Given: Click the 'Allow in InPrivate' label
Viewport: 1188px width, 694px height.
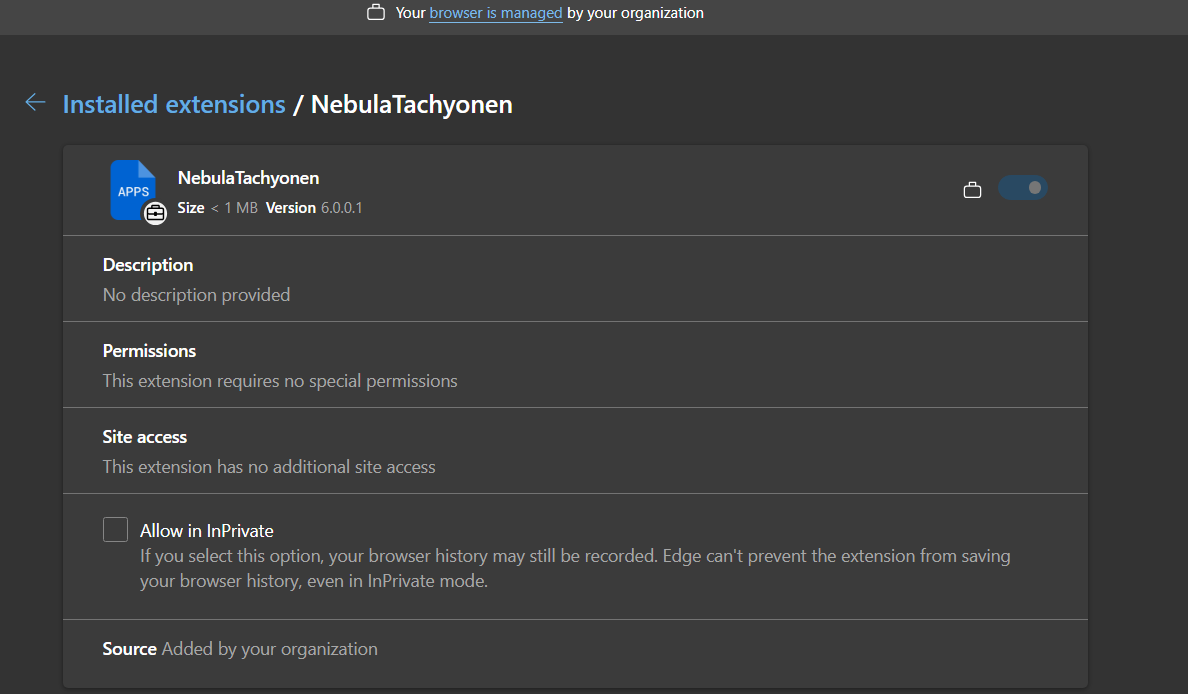Looking at the screenshot, I should (x=207, y=531).
